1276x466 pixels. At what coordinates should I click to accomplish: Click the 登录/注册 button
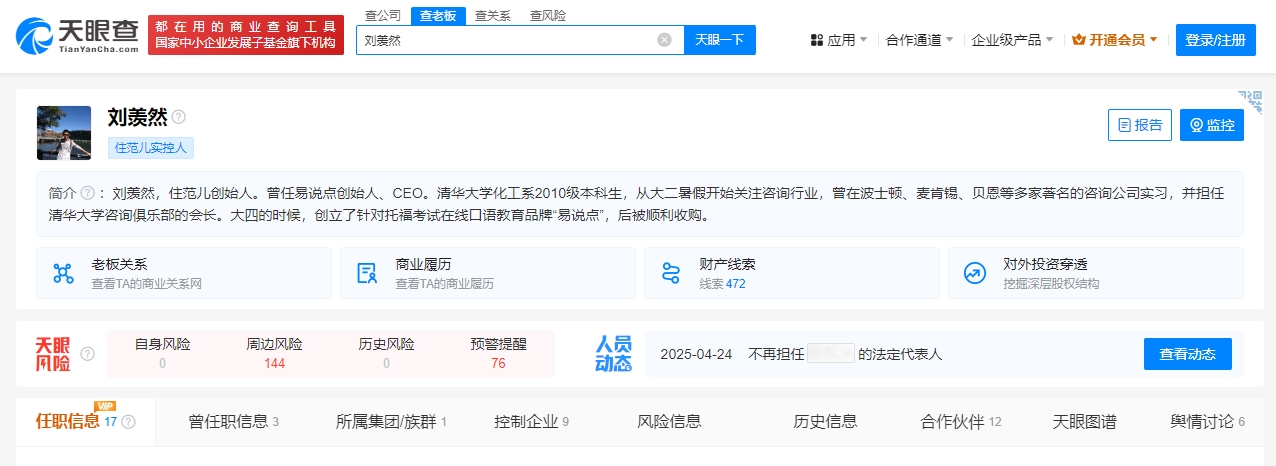click(x=1215, y=40)
